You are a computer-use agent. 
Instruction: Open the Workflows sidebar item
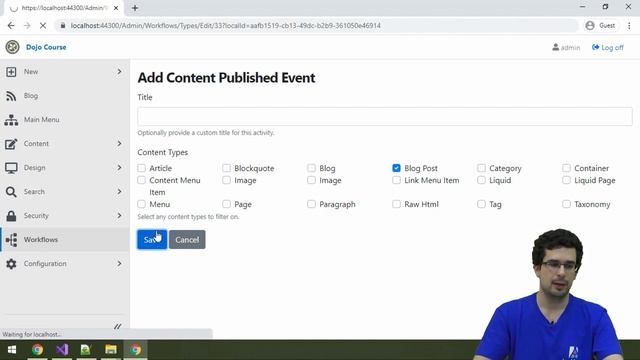click(x=65, y=240)
